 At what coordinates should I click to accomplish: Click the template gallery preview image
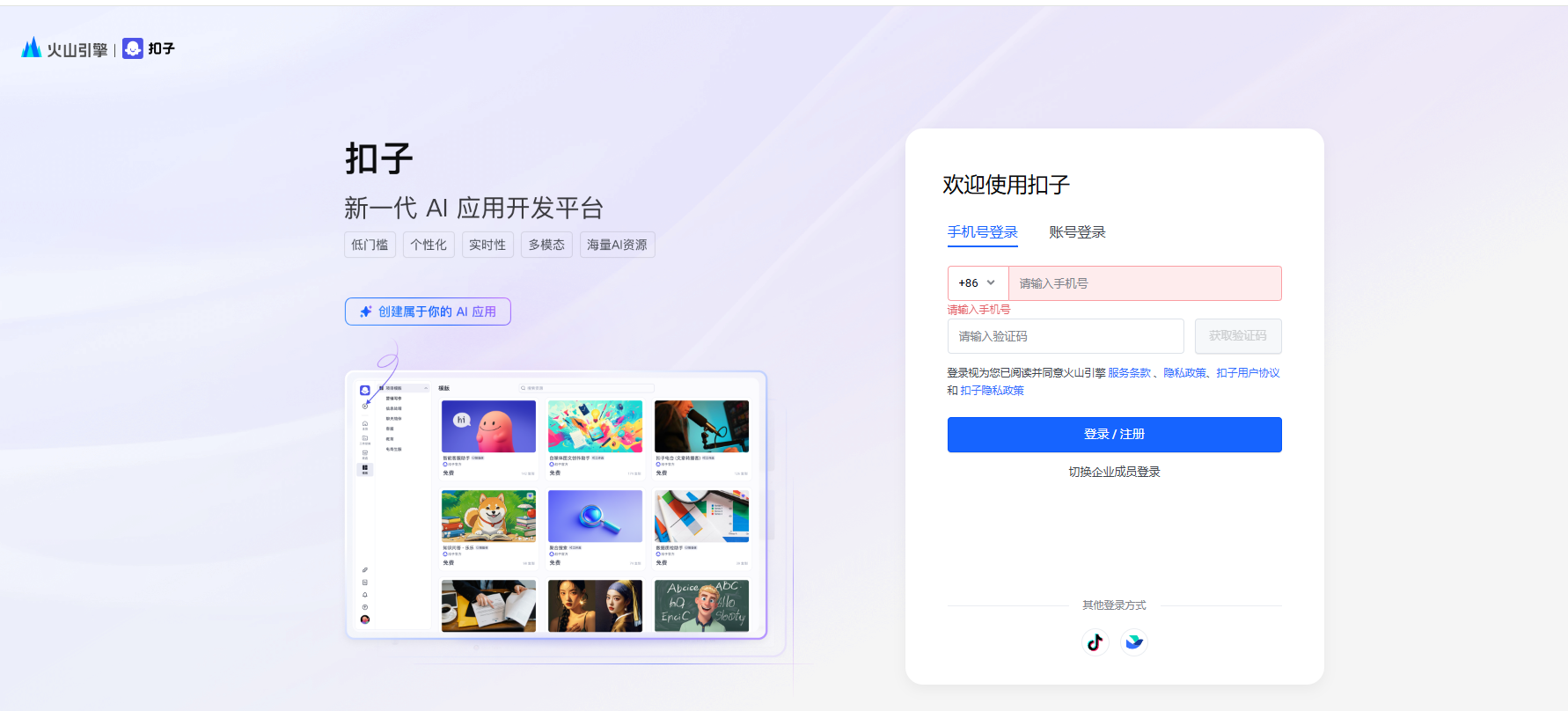556,505
